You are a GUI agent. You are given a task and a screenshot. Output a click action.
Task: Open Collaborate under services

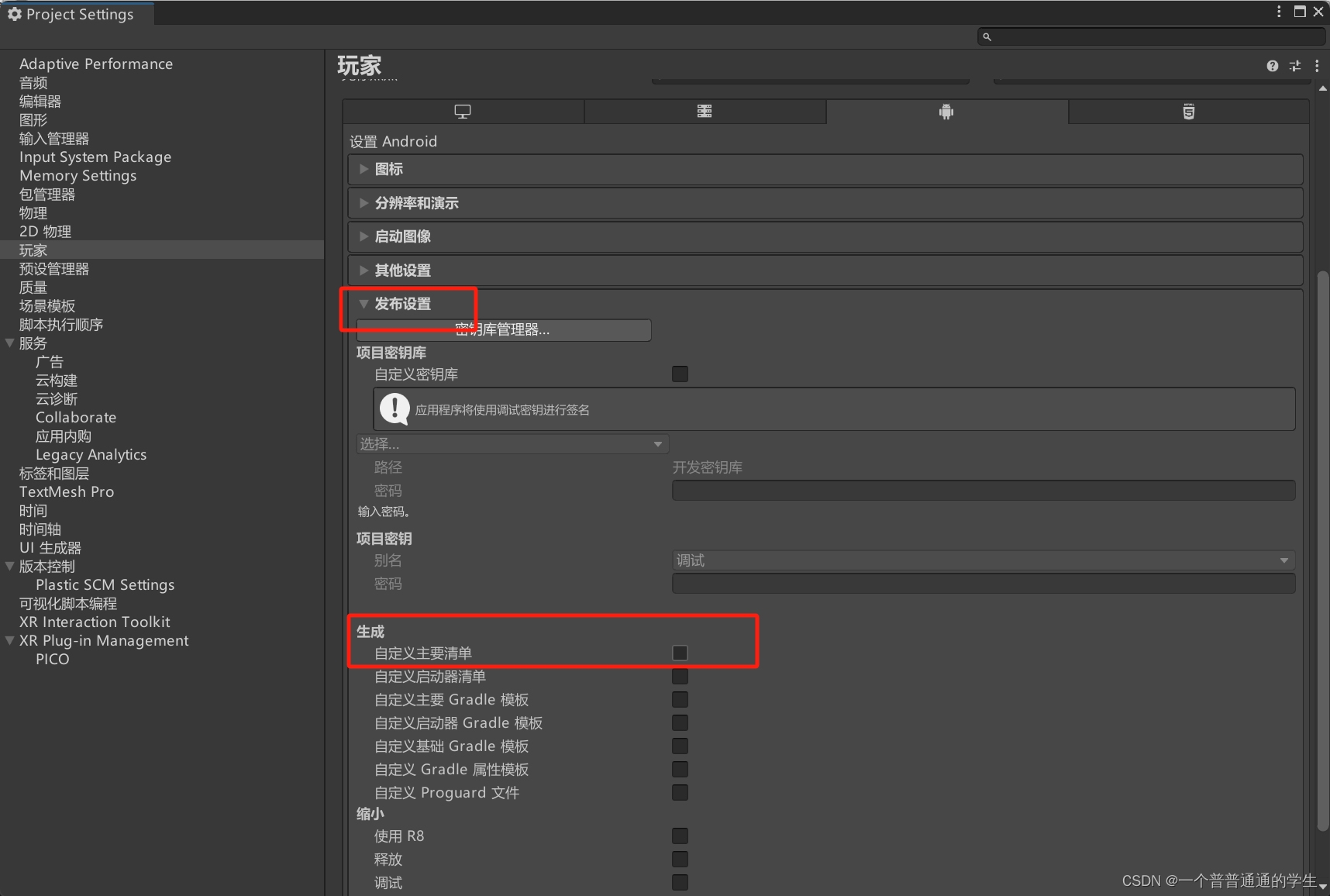point(76,417)
